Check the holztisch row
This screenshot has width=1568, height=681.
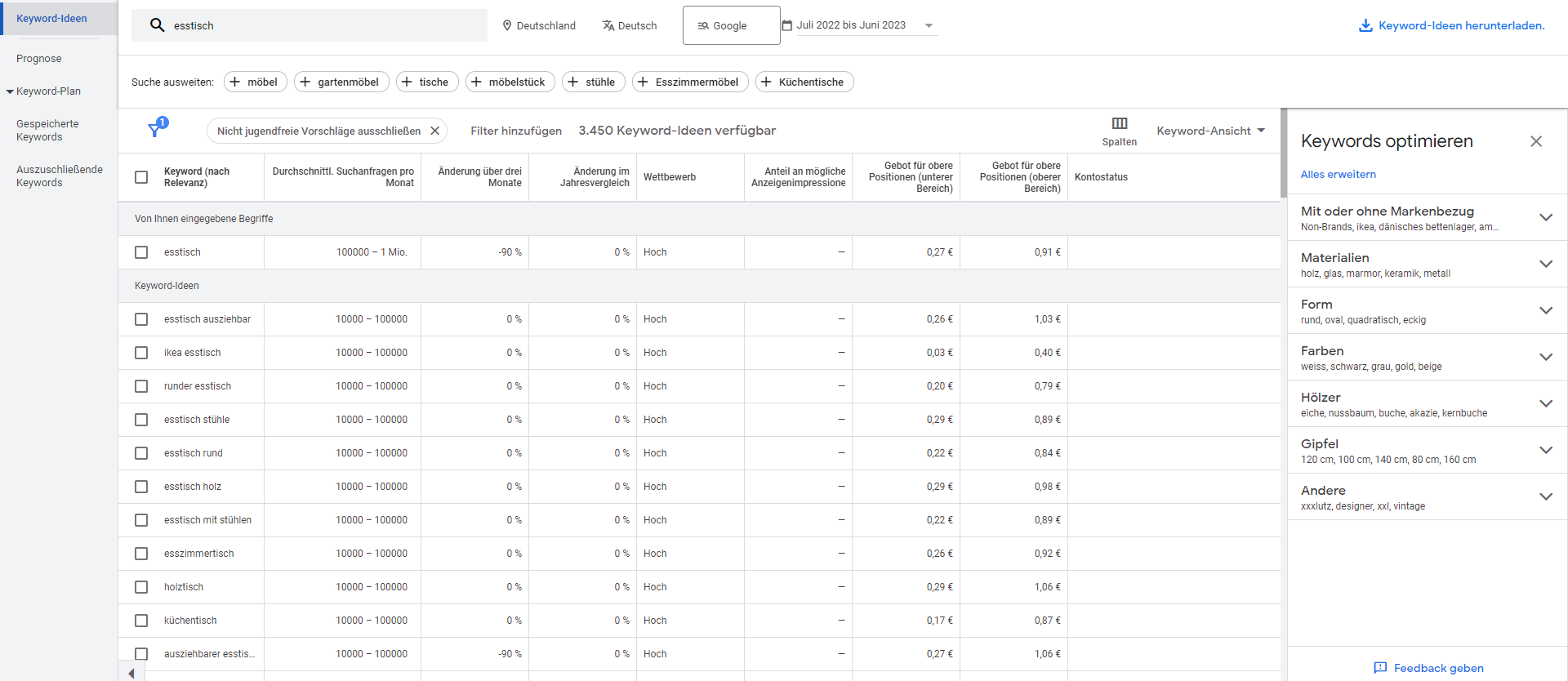click(x=141, y=587)
